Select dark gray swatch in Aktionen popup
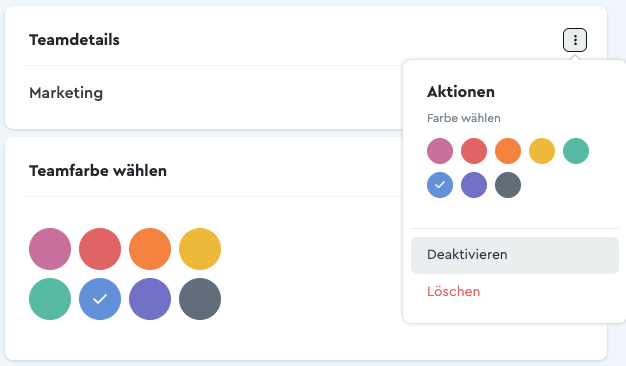 [508, 185]
